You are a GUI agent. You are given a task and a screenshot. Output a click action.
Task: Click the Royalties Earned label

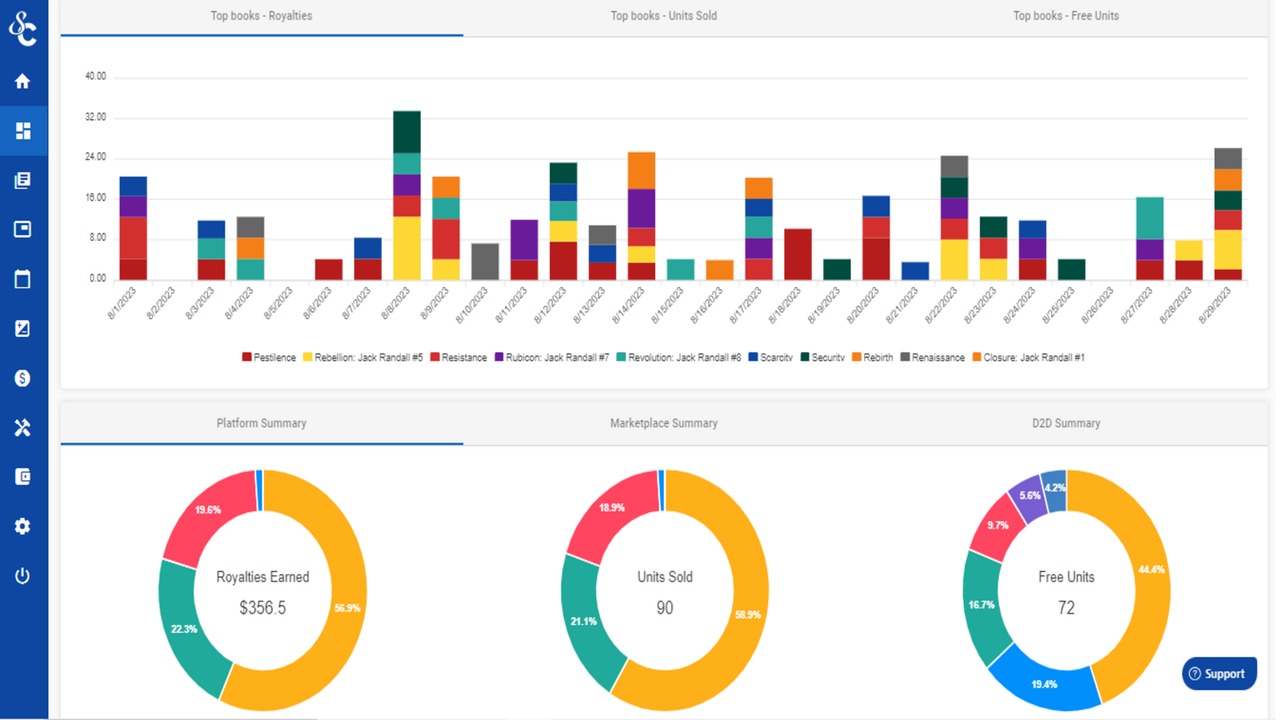pyautogui.click(x=262, y=577)
